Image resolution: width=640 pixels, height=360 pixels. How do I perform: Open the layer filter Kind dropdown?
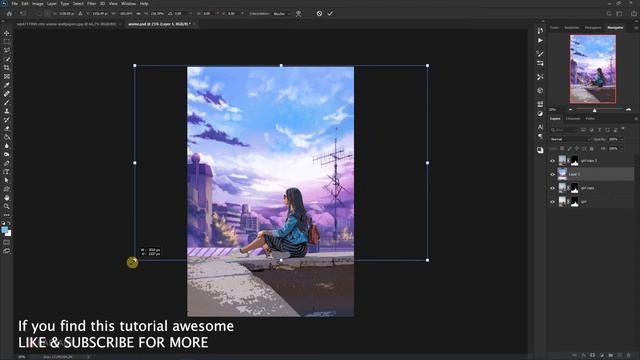563,130
